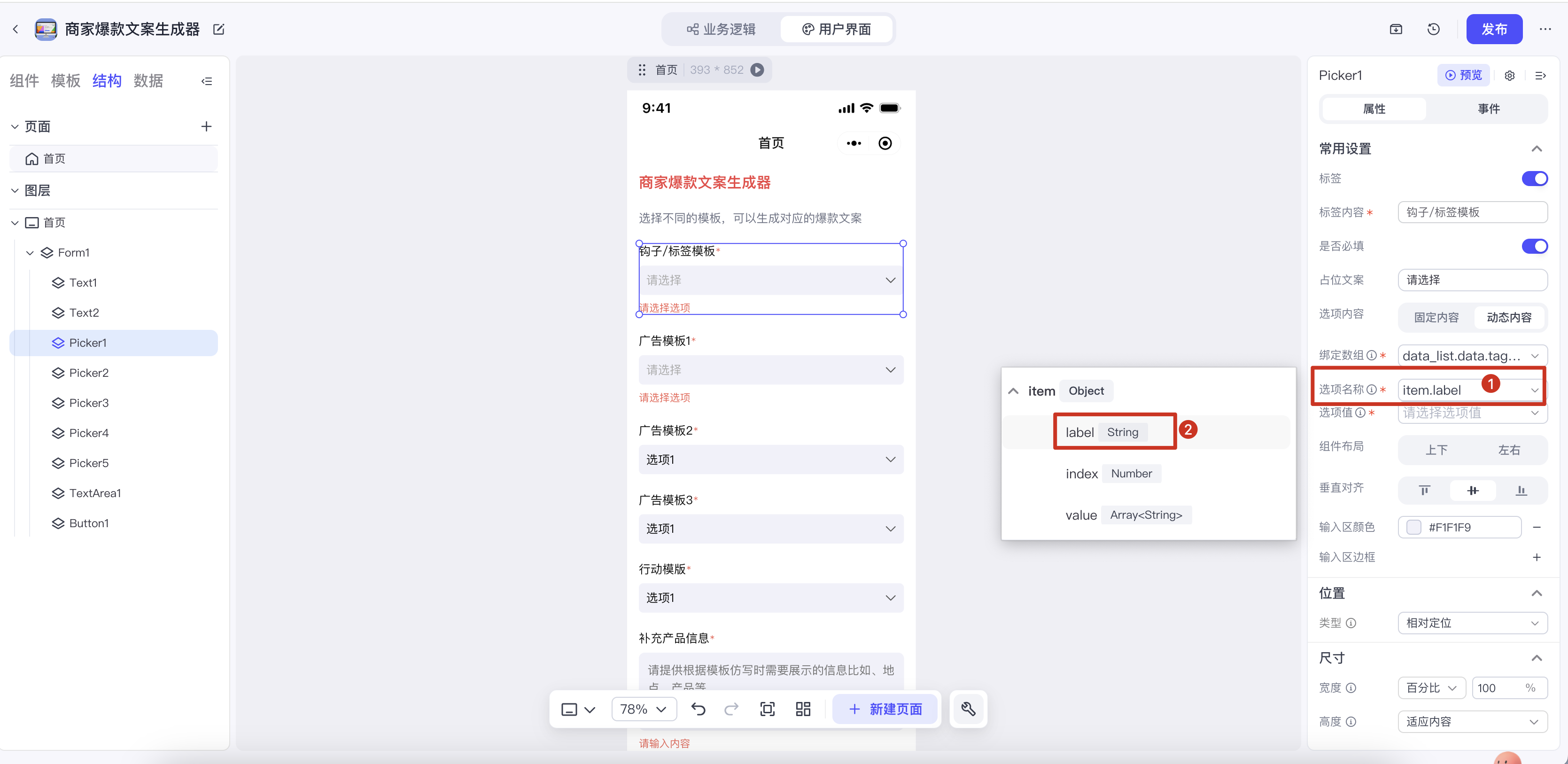
Task: Click the redo arrow in bottom toolbar
Action: (x=731, y=709)
